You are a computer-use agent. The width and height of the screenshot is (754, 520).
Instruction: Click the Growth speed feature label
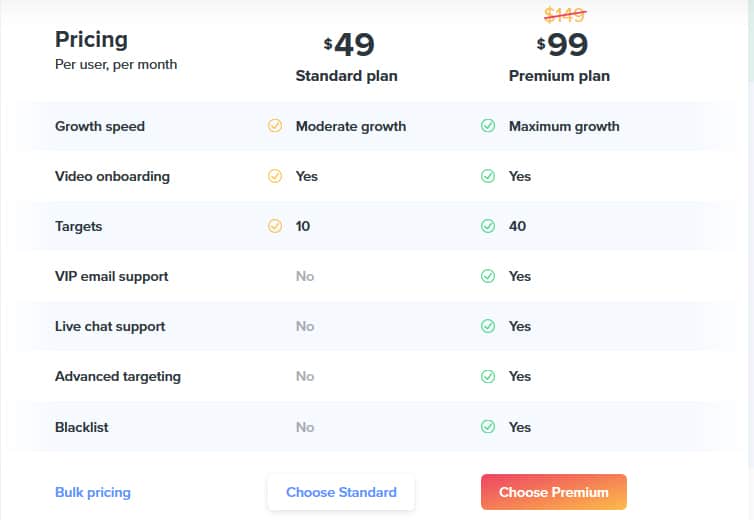[x=100, y=127]
